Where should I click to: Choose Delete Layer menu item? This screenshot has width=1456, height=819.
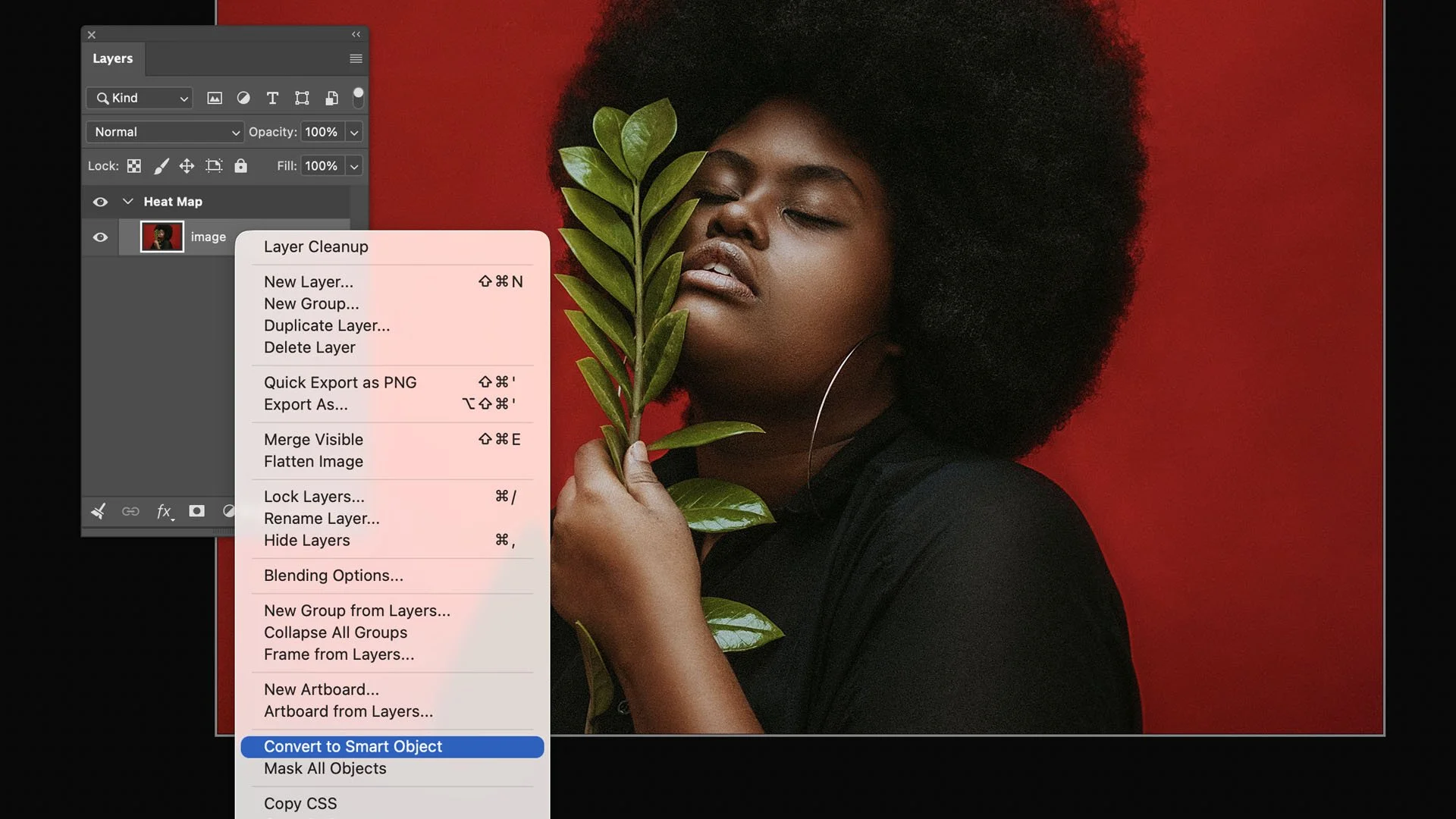(392, 348)
